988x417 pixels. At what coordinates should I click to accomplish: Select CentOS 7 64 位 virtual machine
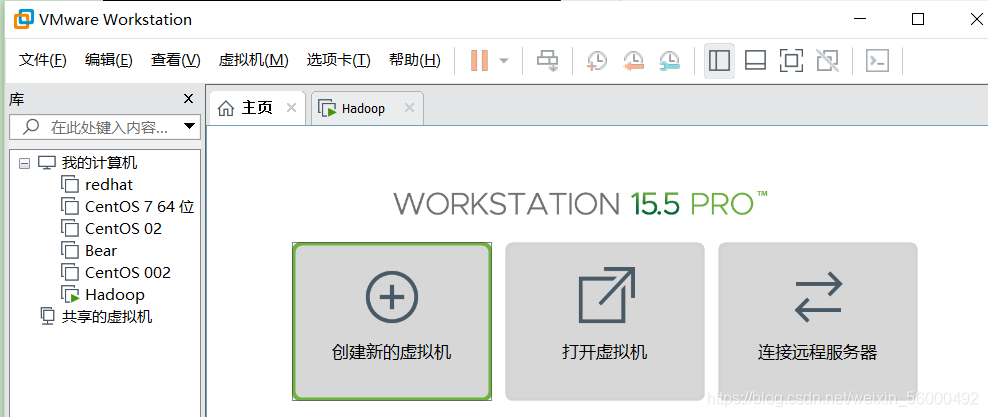(139, 207)
